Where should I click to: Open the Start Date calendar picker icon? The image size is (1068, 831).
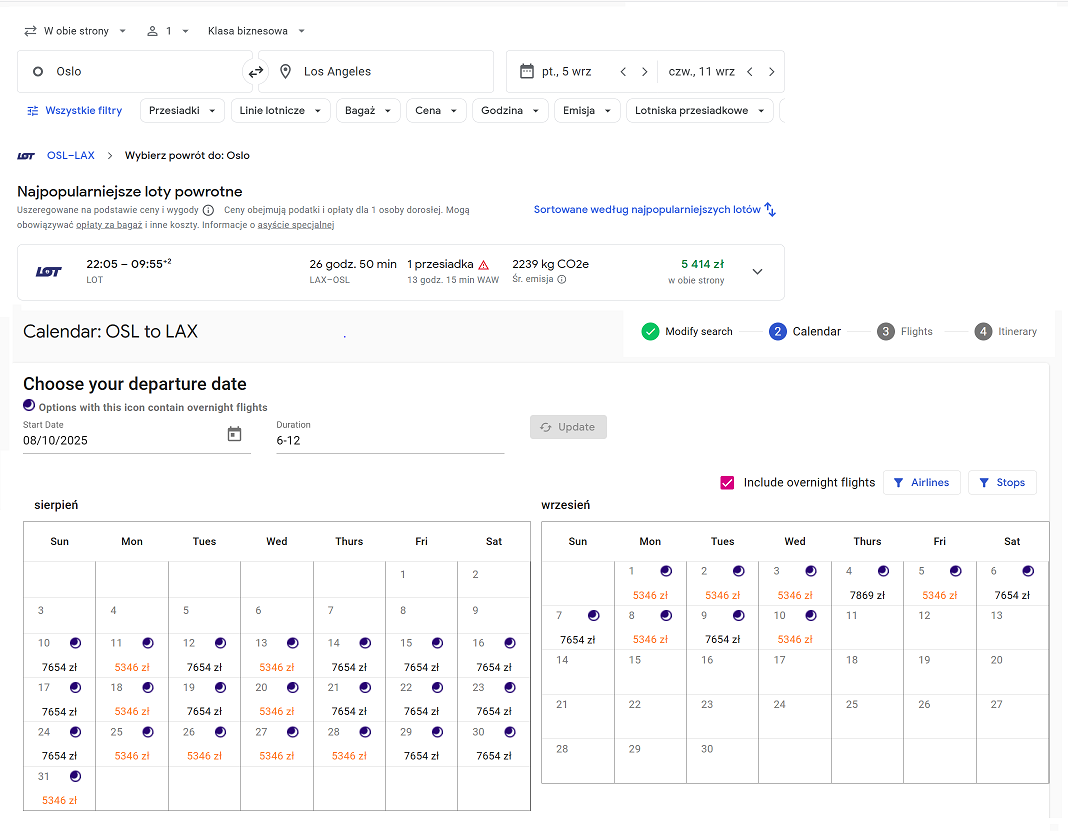[x=234, y=434]
